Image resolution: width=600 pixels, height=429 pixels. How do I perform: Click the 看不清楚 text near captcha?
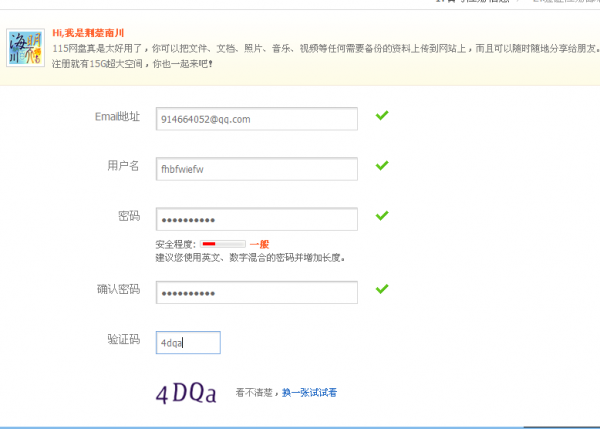pyautogui.click(x=254, y=393)
